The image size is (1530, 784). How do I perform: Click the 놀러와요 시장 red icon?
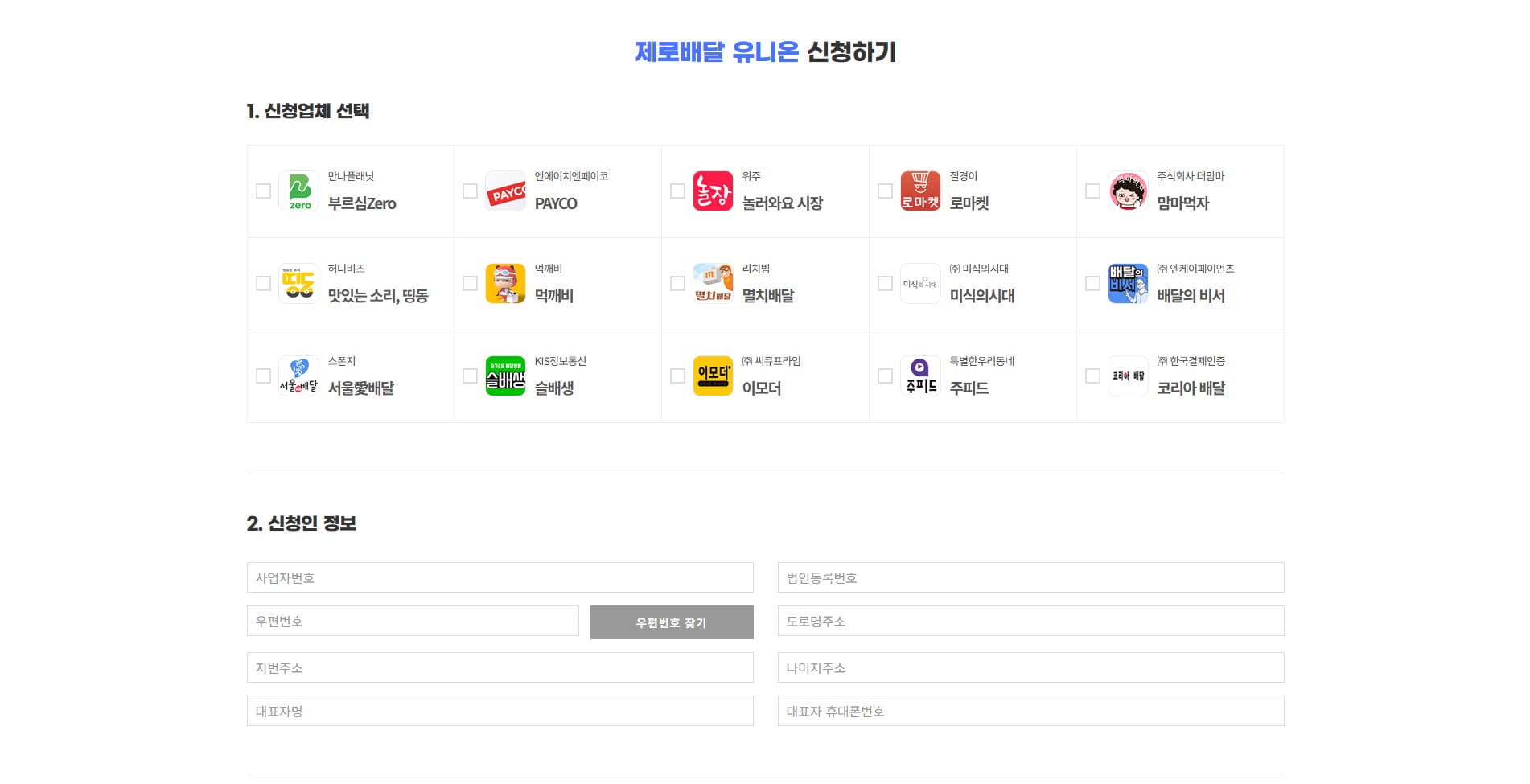[x=713, y=191]
